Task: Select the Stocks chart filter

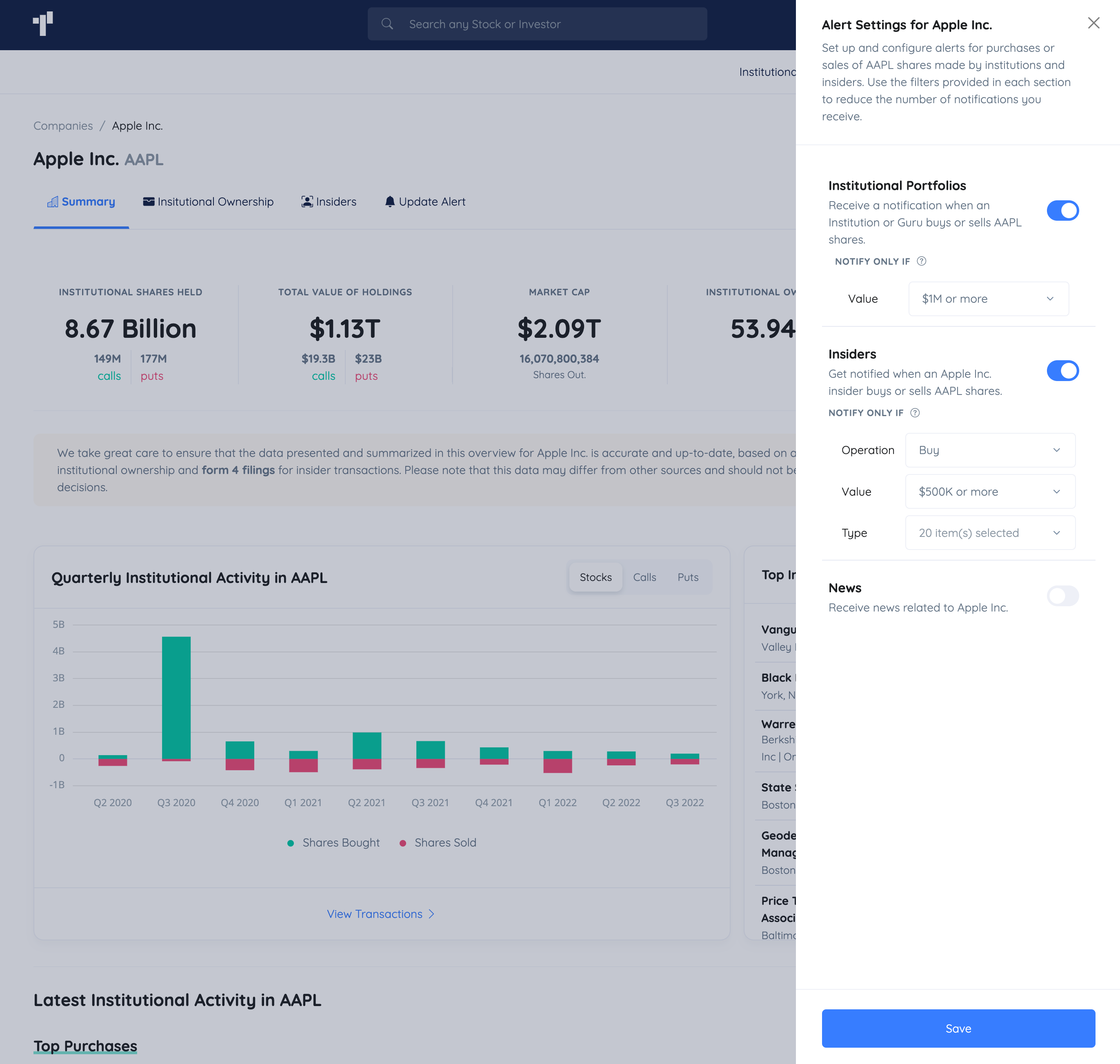Action: coord(595,577)
